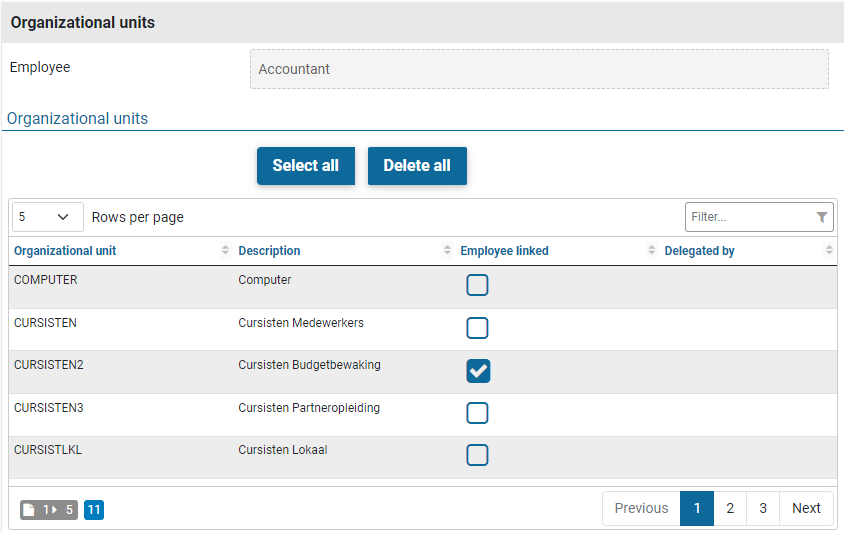Tick Employee linked checkbox for CURSISTLKL
844x533 pixels.
tap(478, 455)
